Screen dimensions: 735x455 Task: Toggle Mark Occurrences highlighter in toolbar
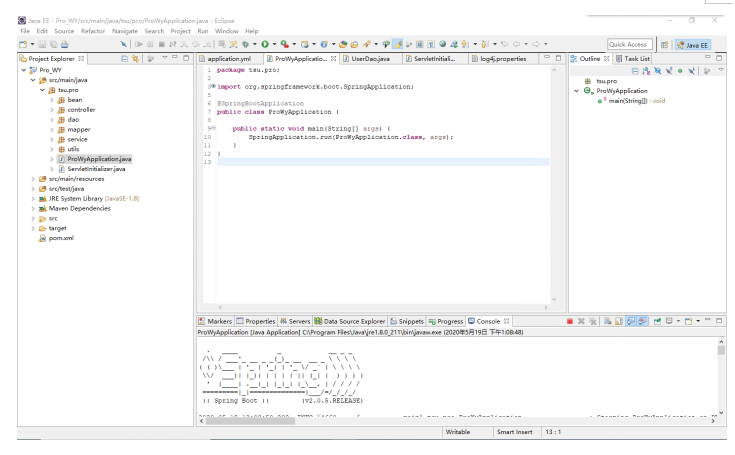point(398,44)
